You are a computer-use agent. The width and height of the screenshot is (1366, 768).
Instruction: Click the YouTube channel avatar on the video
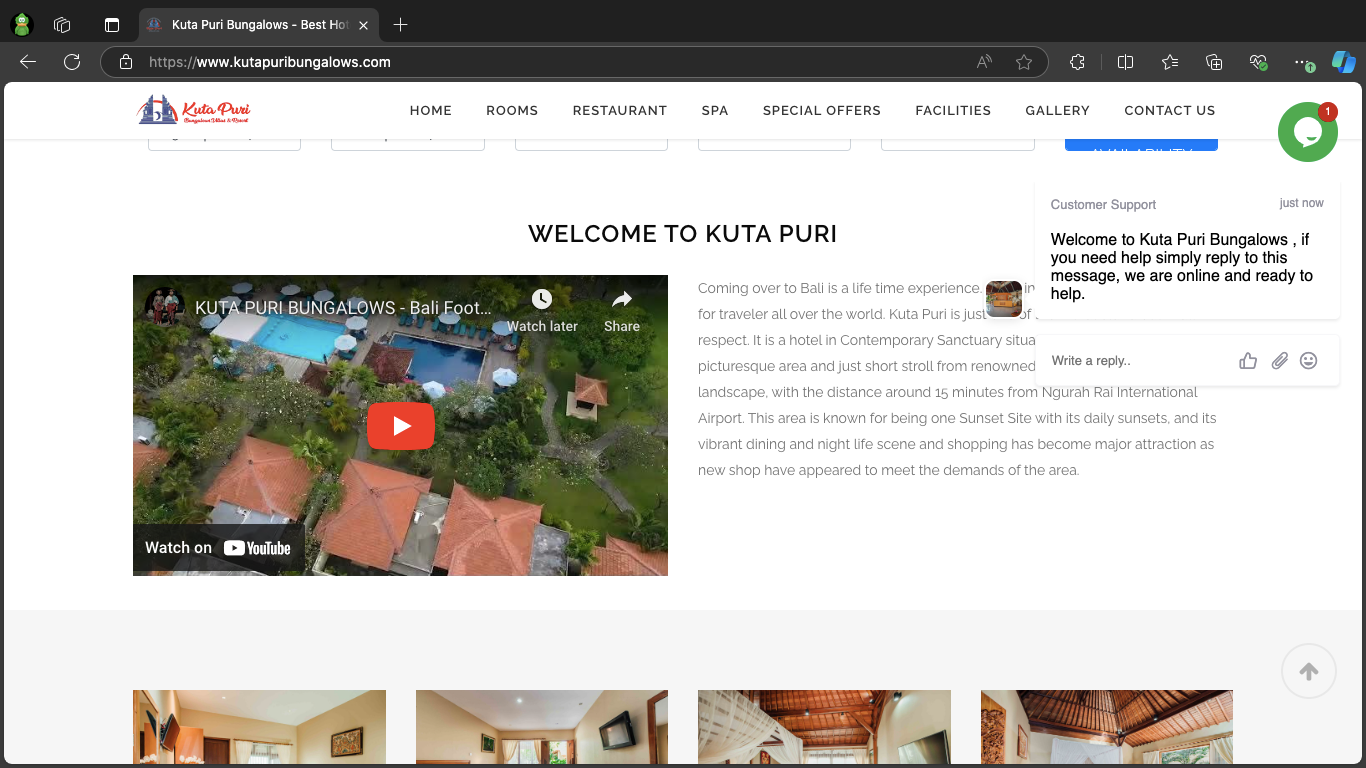coord(165,307)
